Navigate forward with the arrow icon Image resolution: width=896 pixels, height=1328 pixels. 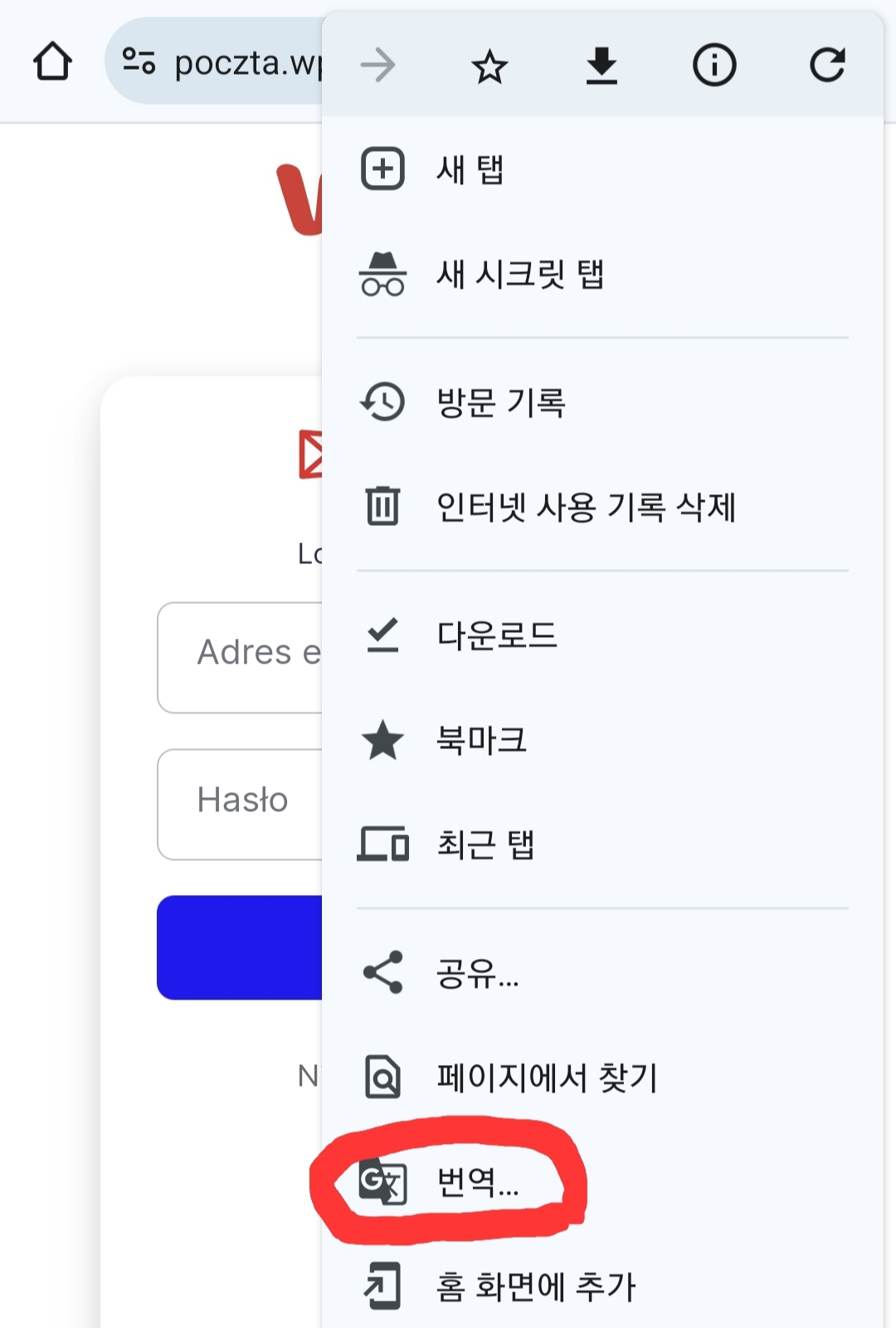tap(377, 66)
